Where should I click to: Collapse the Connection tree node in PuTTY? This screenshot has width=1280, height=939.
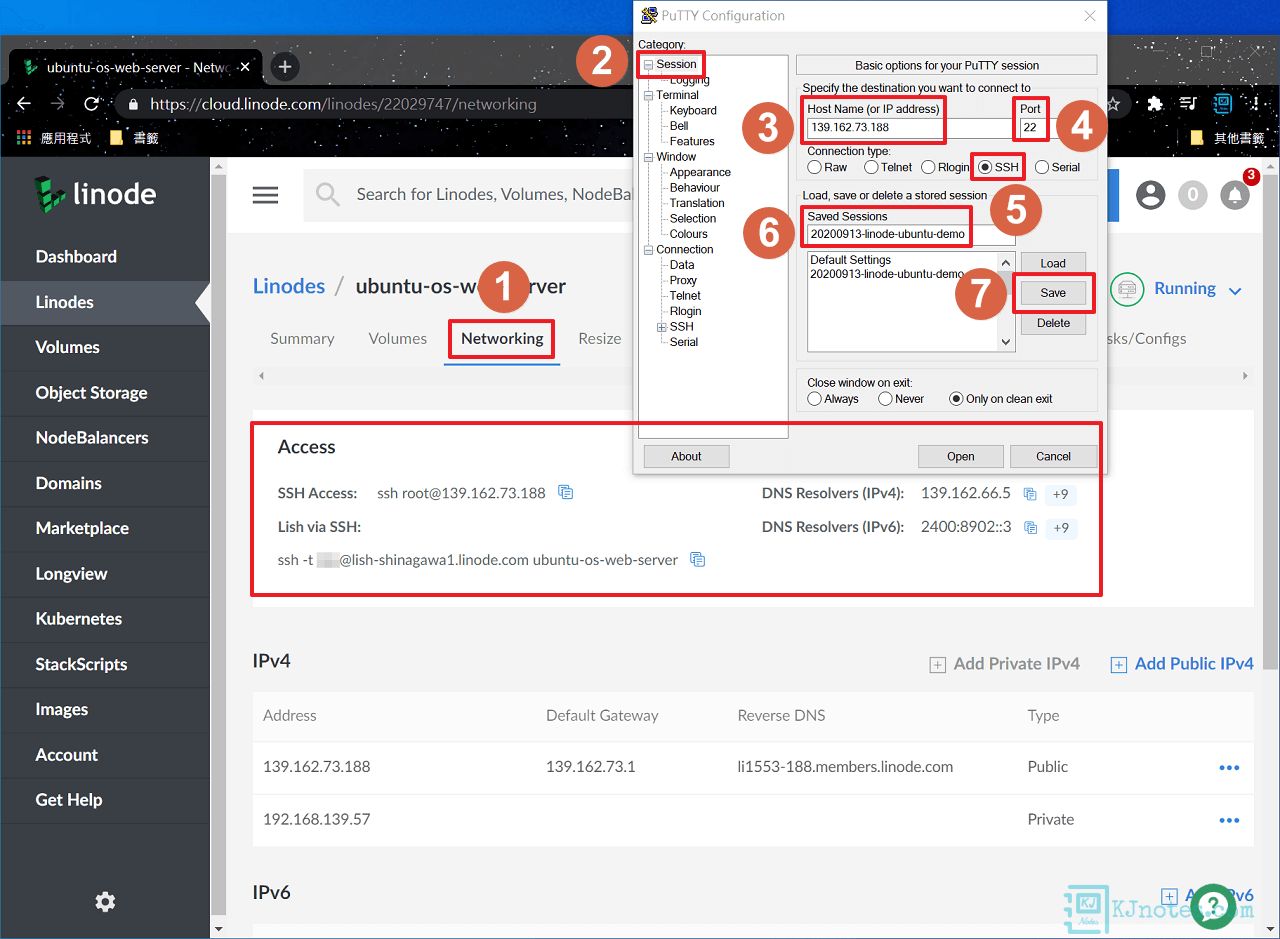[x=647, y=250]
